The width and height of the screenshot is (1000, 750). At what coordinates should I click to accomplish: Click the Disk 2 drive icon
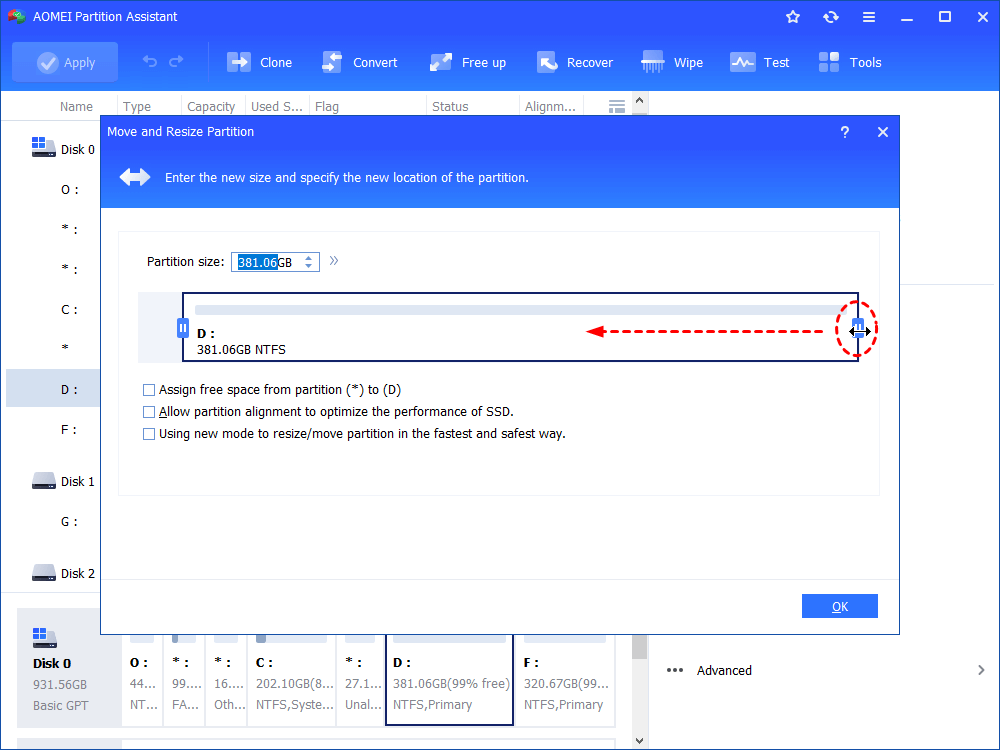click(44, 573)
